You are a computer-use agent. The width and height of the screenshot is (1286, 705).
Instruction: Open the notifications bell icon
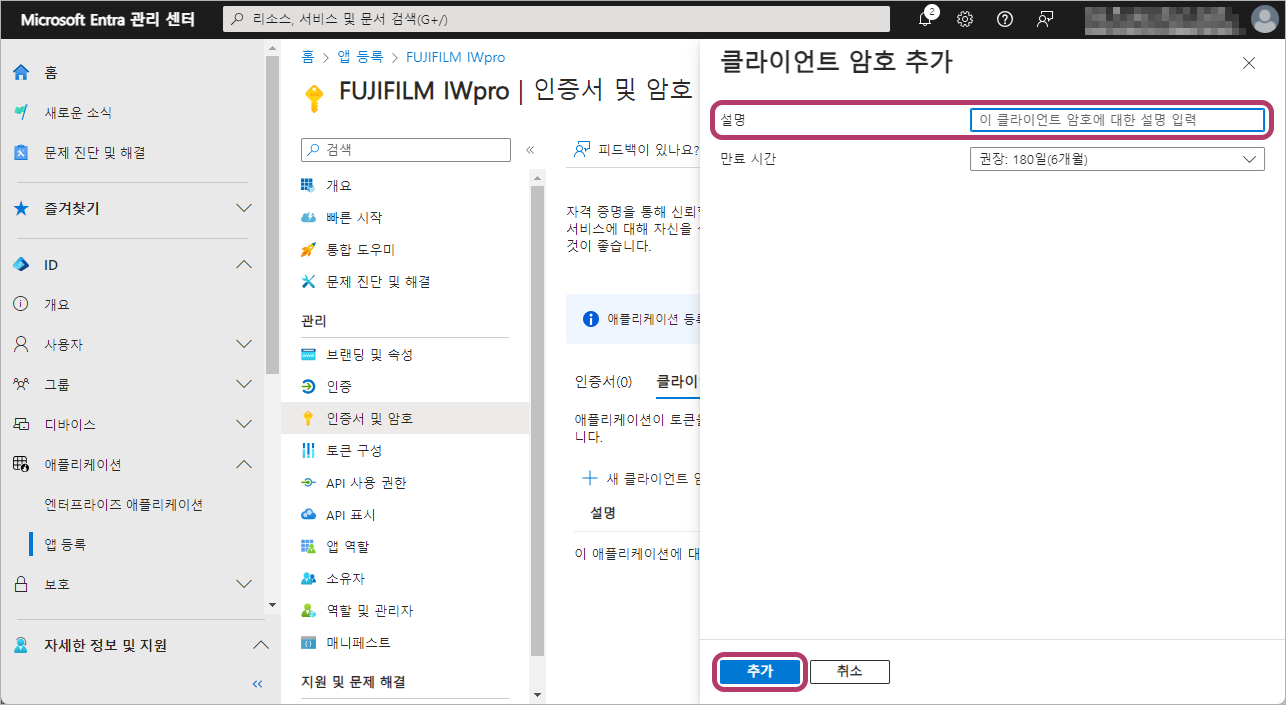click(x=926, y=19)
